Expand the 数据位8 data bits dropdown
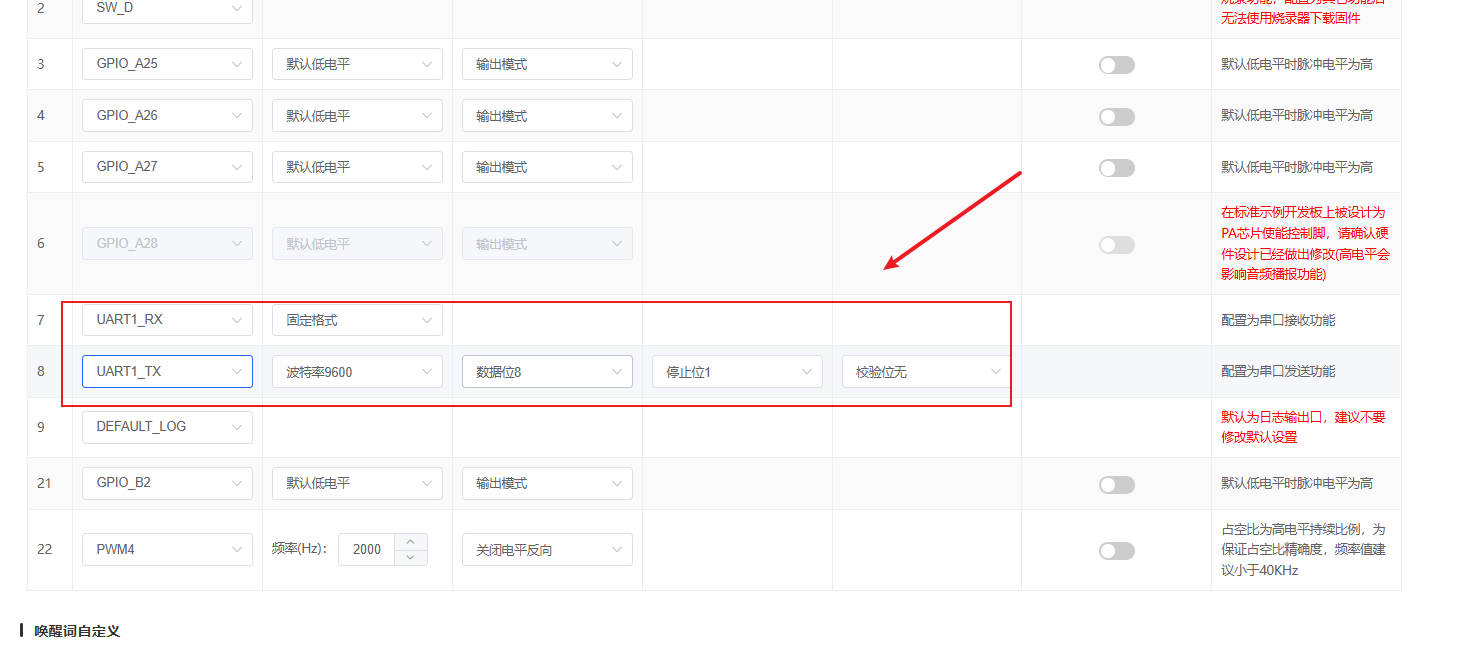The height and width of the screenshot is (658, 1480). (547, 372)
